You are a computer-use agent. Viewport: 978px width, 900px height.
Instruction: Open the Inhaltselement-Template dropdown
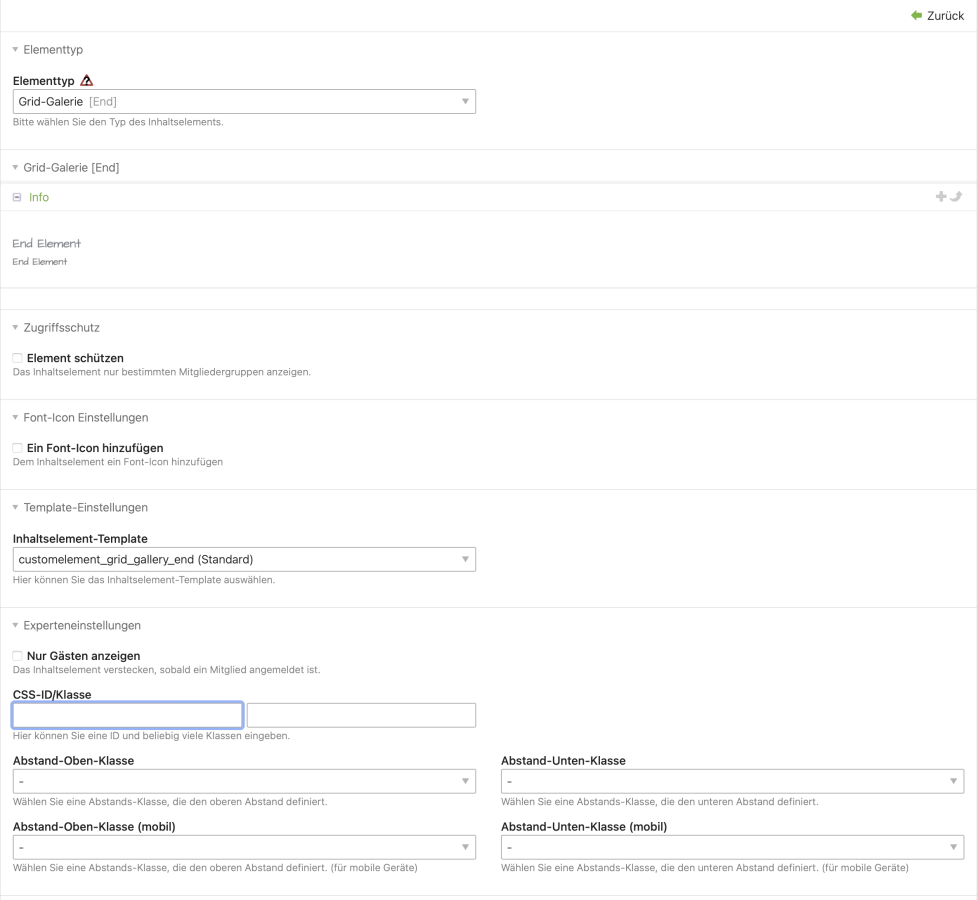[244, 559]
